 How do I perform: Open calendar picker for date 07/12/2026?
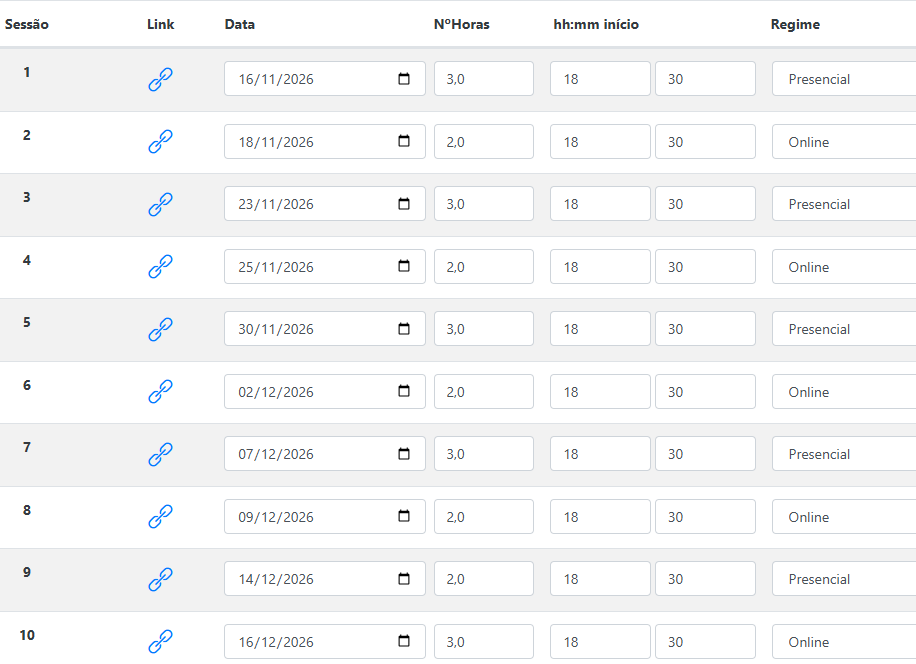tap(404, 454)
